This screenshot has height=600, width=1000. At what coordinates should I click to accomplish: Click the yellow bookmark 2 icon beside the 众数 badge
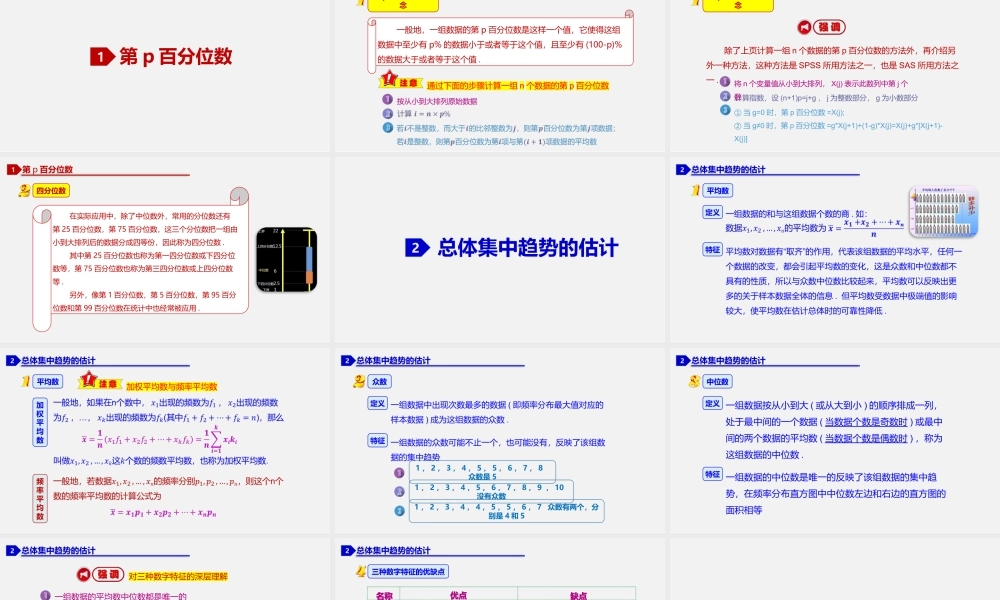(357, 381)
